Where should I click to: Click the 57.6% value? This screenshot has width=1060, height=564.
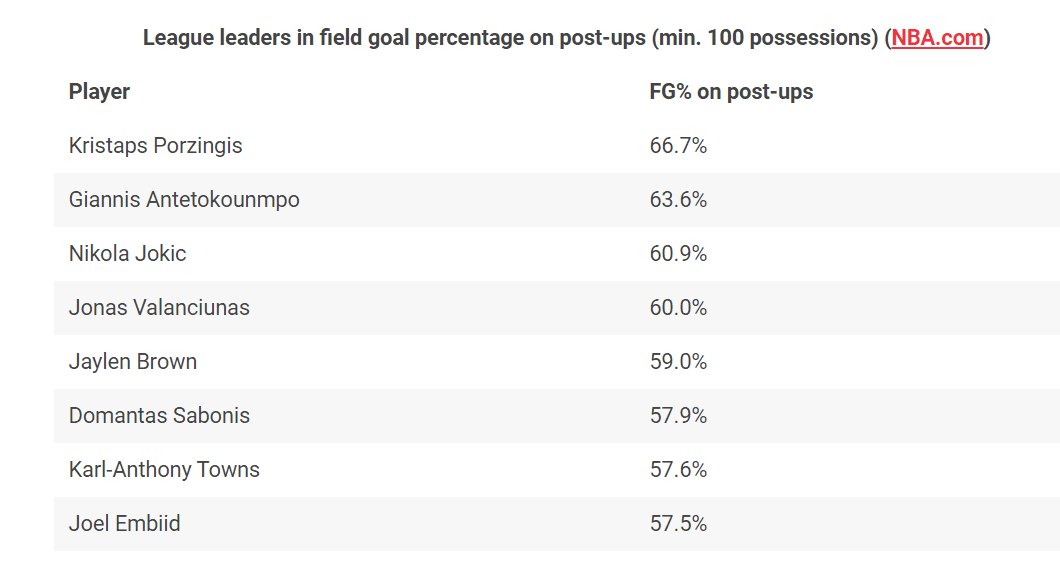click(678, 470)
